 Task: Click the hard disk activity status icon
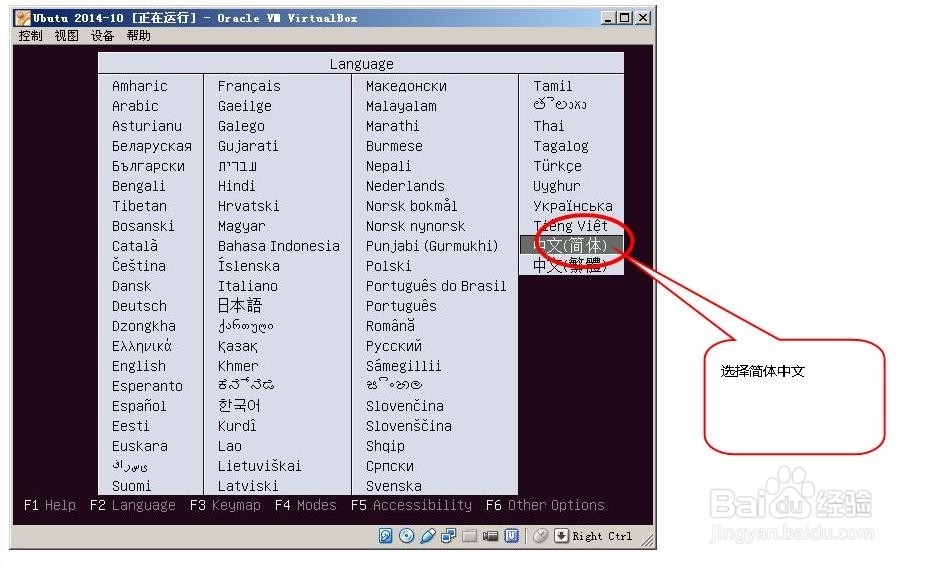385,536
